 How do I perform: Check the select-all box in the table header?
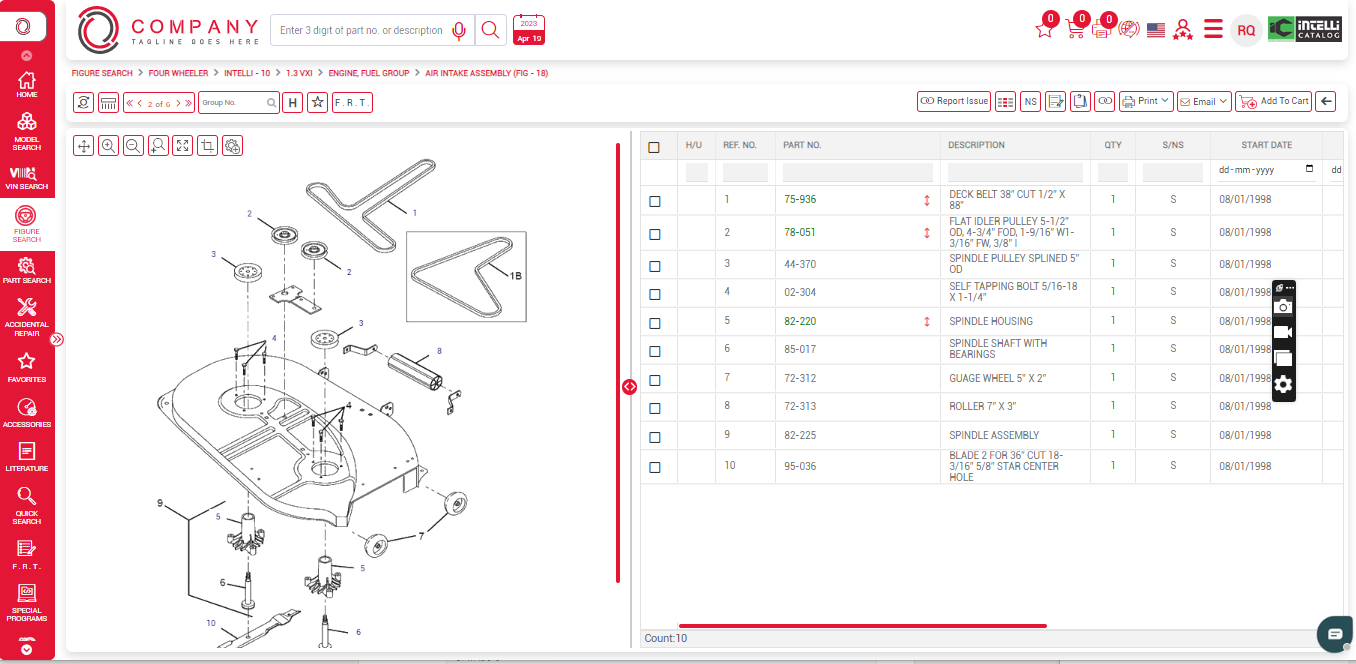coord(655,145)
